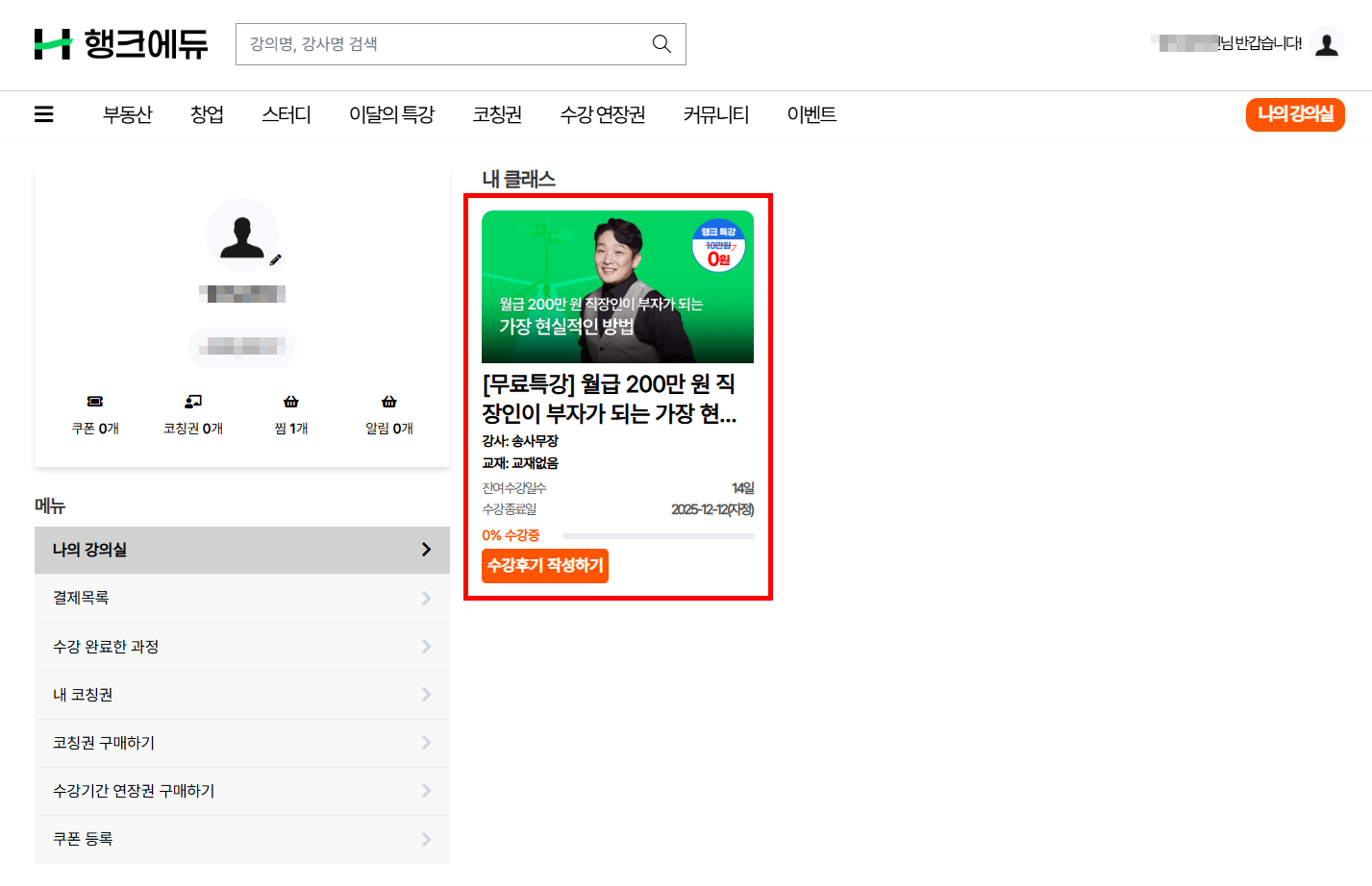Expand the 결제목록 menu chevron
Viewport: 1372px width, 886px height.
pos(426,599)
